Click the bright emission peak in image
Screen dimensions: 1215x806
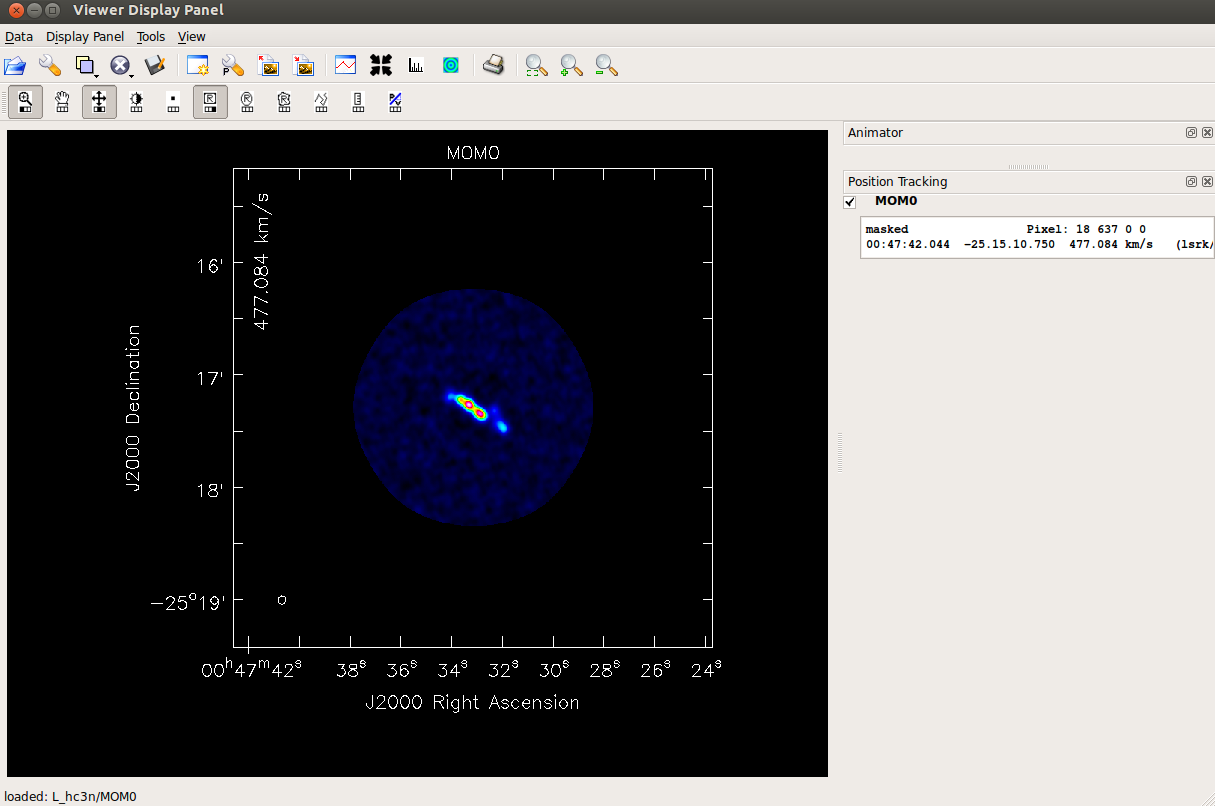468,404
